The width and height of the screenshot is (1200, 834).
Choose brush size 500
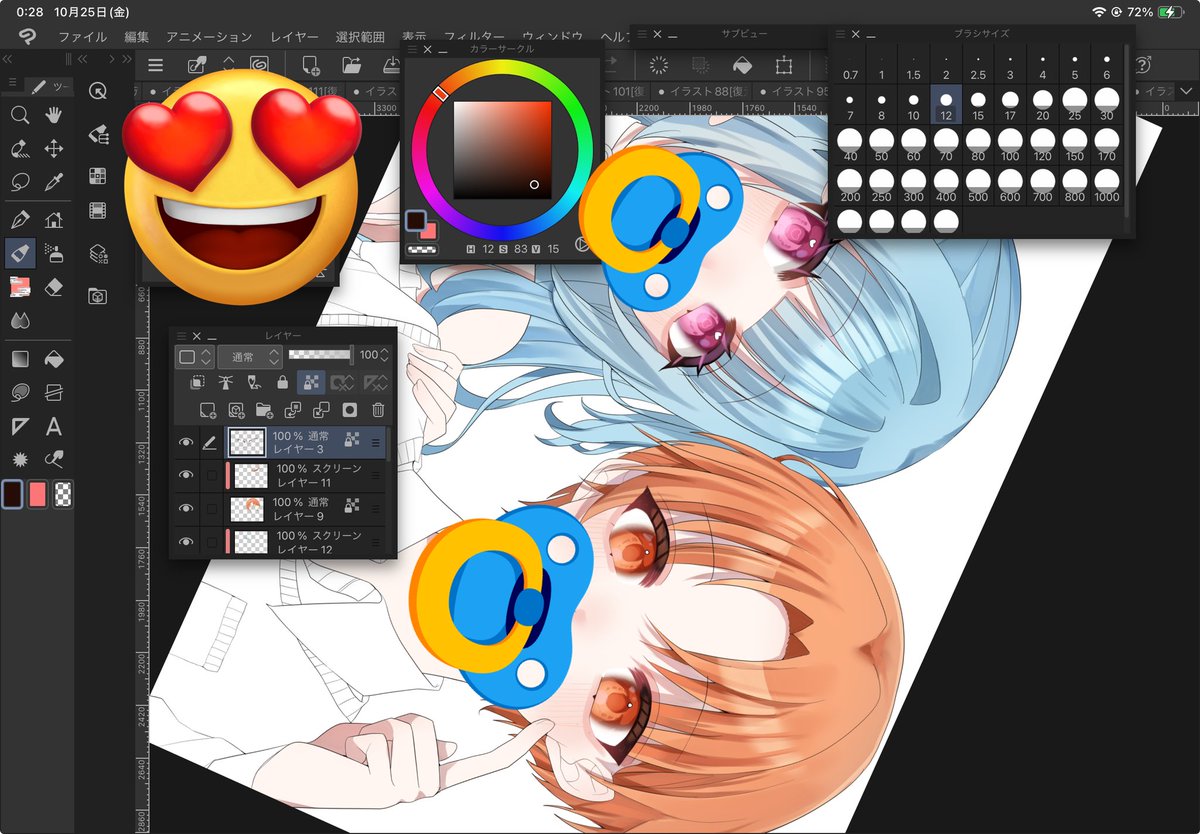[x=978, y=186]
